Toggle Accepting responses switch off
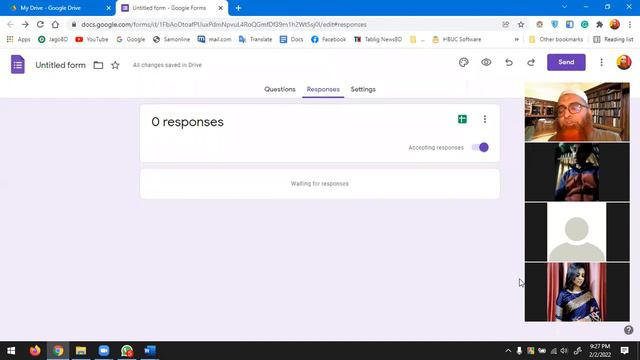The image size is (640, 360). [x=480, y=147]
